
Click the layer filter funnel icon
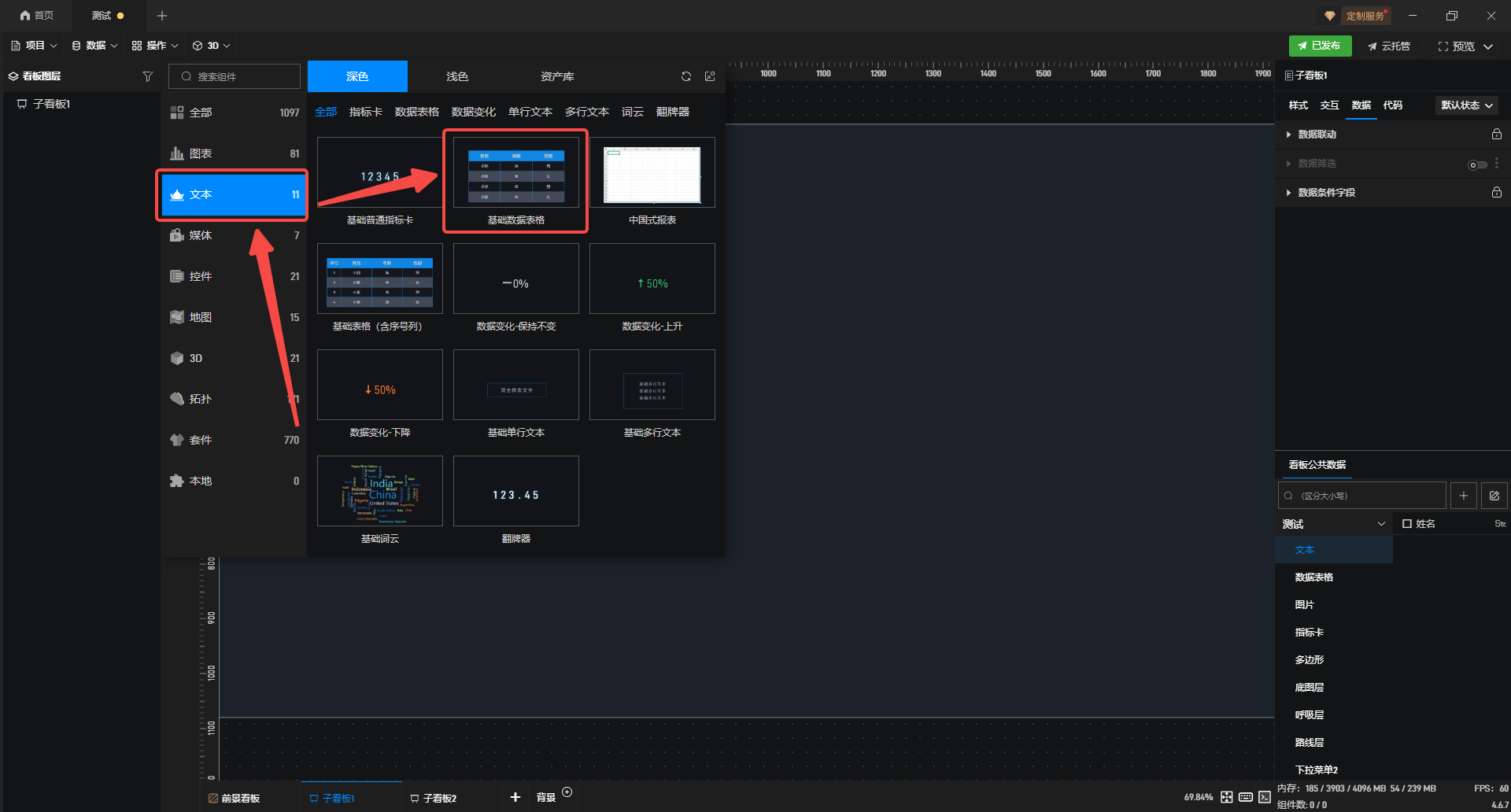147,76
